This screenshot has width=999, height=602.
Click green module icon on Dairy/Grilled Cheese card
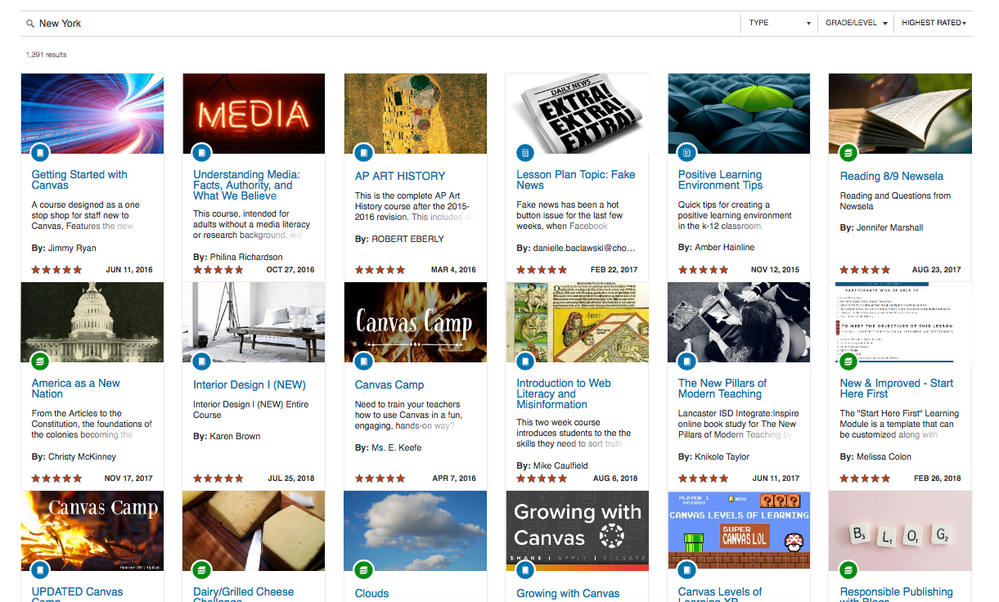(201, 570)
